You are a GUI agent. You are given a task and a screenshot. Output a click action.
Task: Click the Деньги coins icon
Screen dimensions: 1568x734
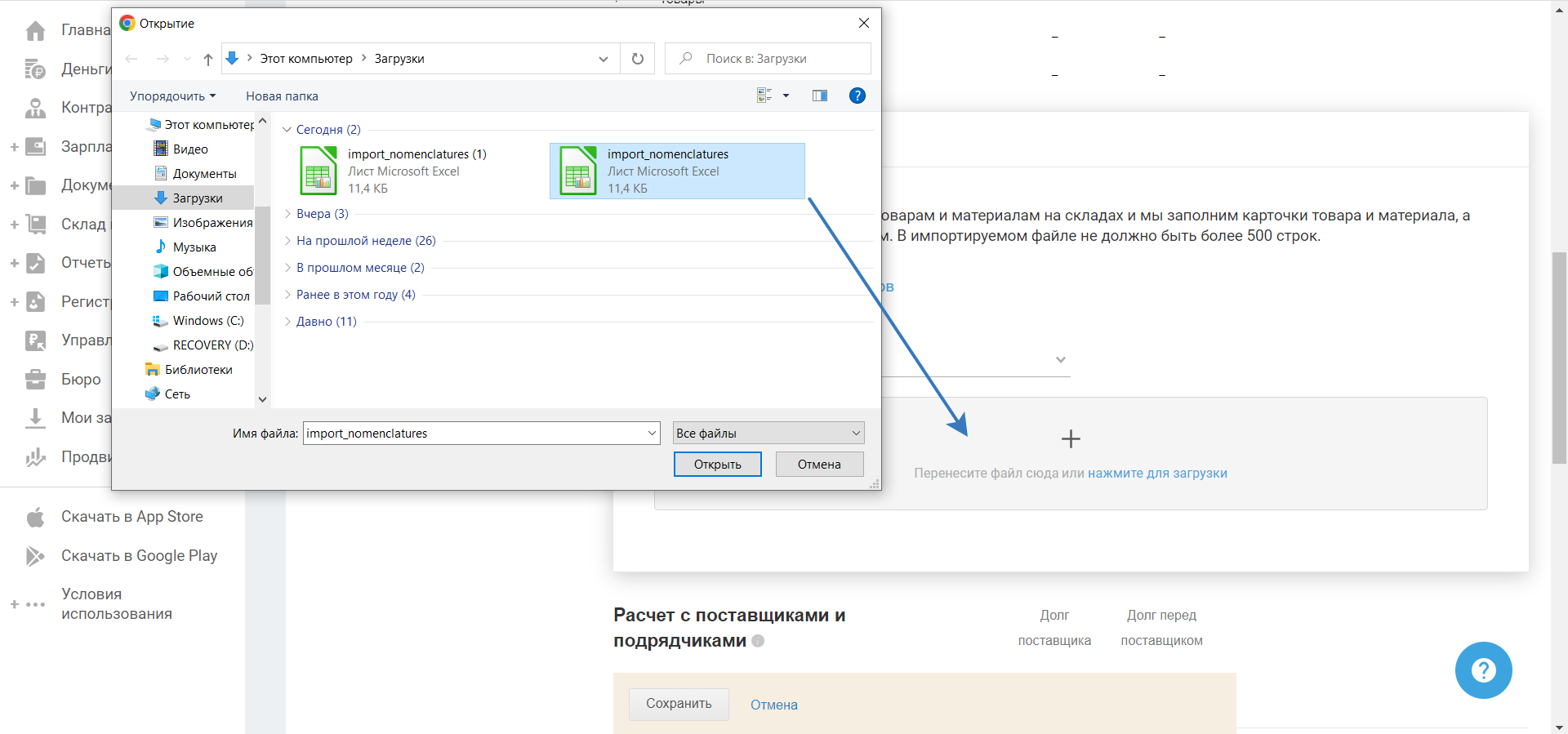pyautogui.click(x=35, y=69)
